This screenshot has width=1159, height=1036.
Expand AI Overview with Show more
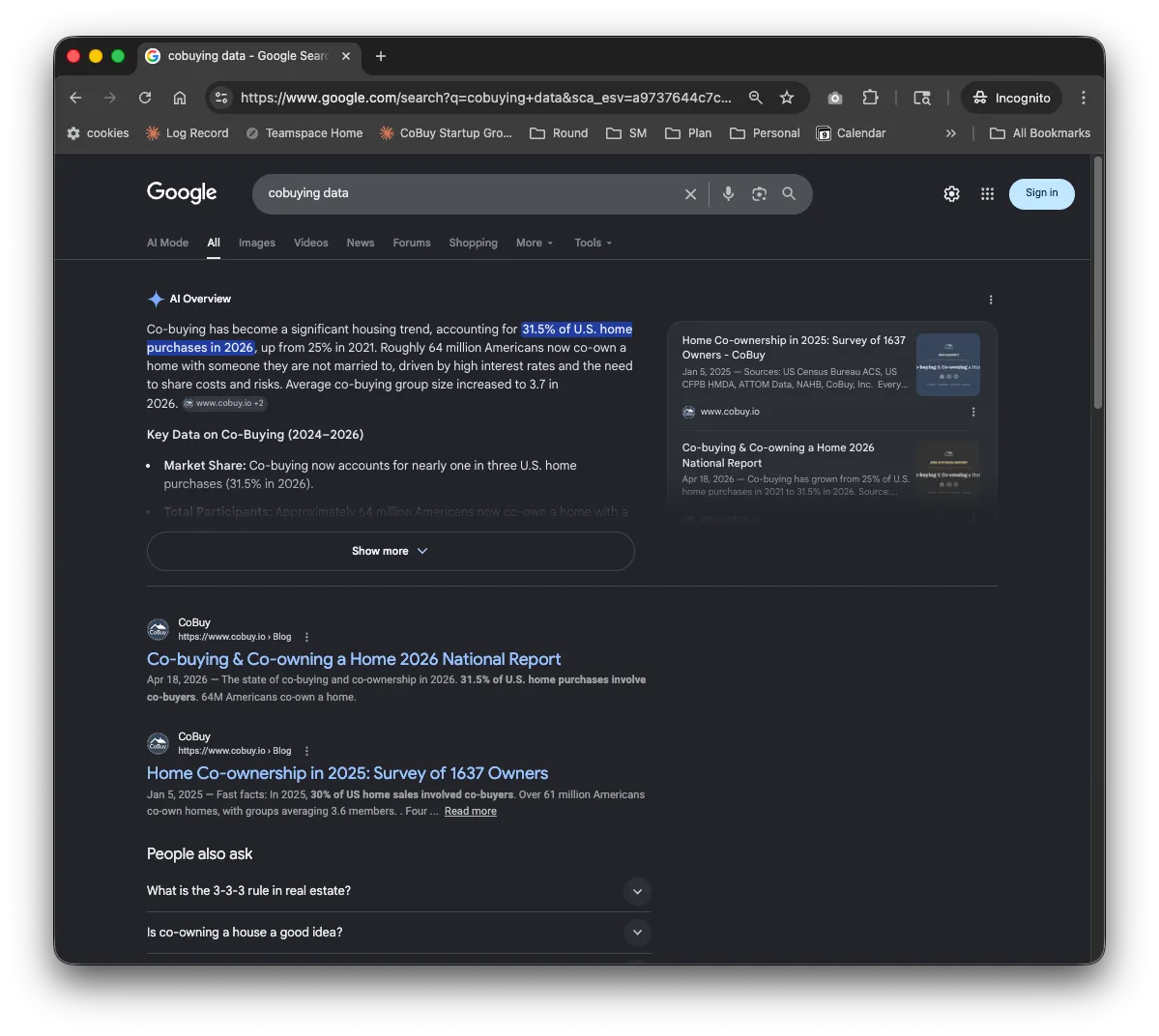click(x=391, y=551)
